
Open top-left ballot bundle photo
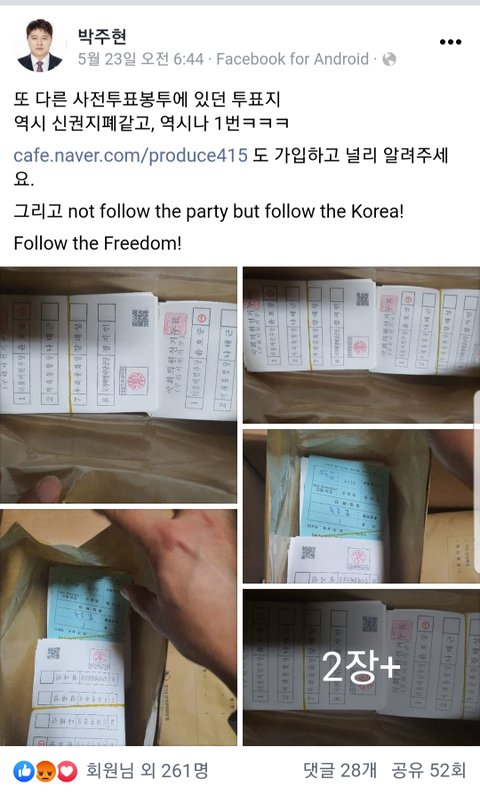pyautogui.click(x=118, y=385)
